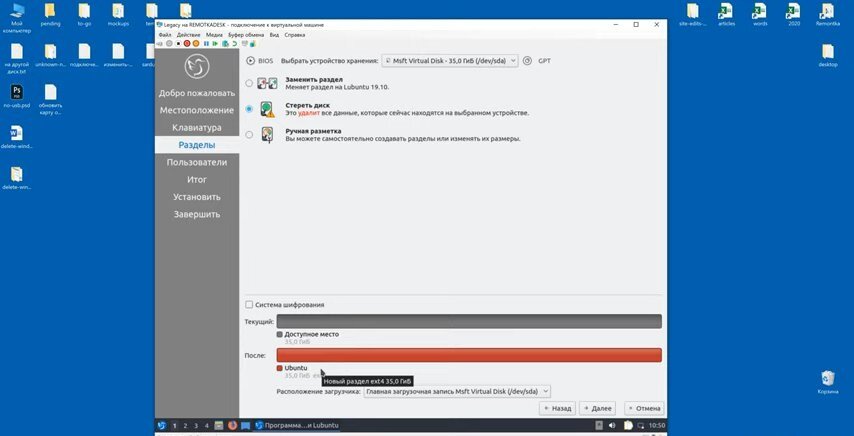Enable the encryption system checkbox
The width and height of the screenshot is (854, 436).
(x=249, y=305)
